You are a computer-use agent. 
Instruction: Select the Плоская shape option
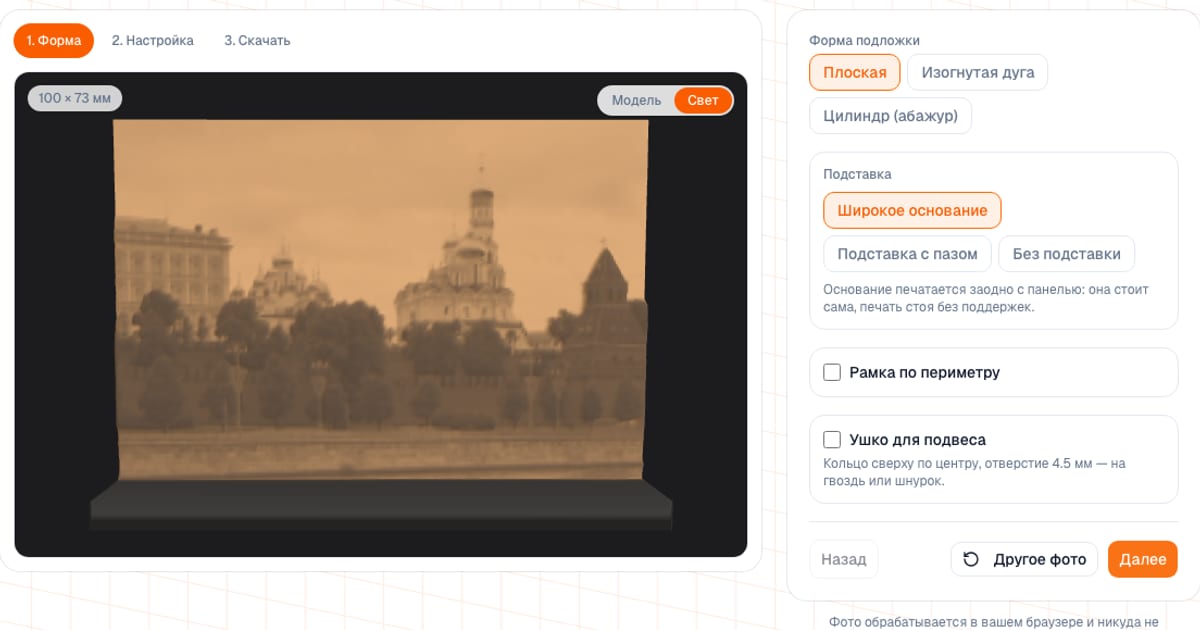click(x=855, y=73)
